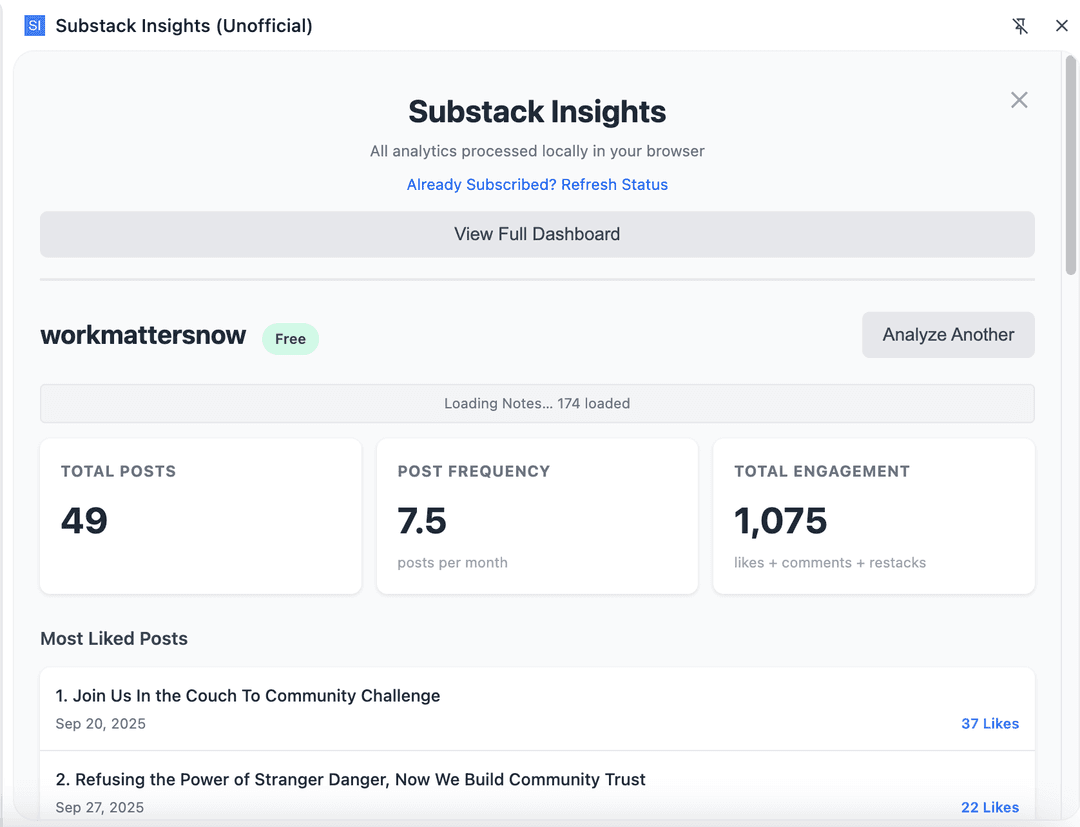Click the Substack Insights main heading
The width and height of the screenshot is (1080, 827).
(537, 112)
